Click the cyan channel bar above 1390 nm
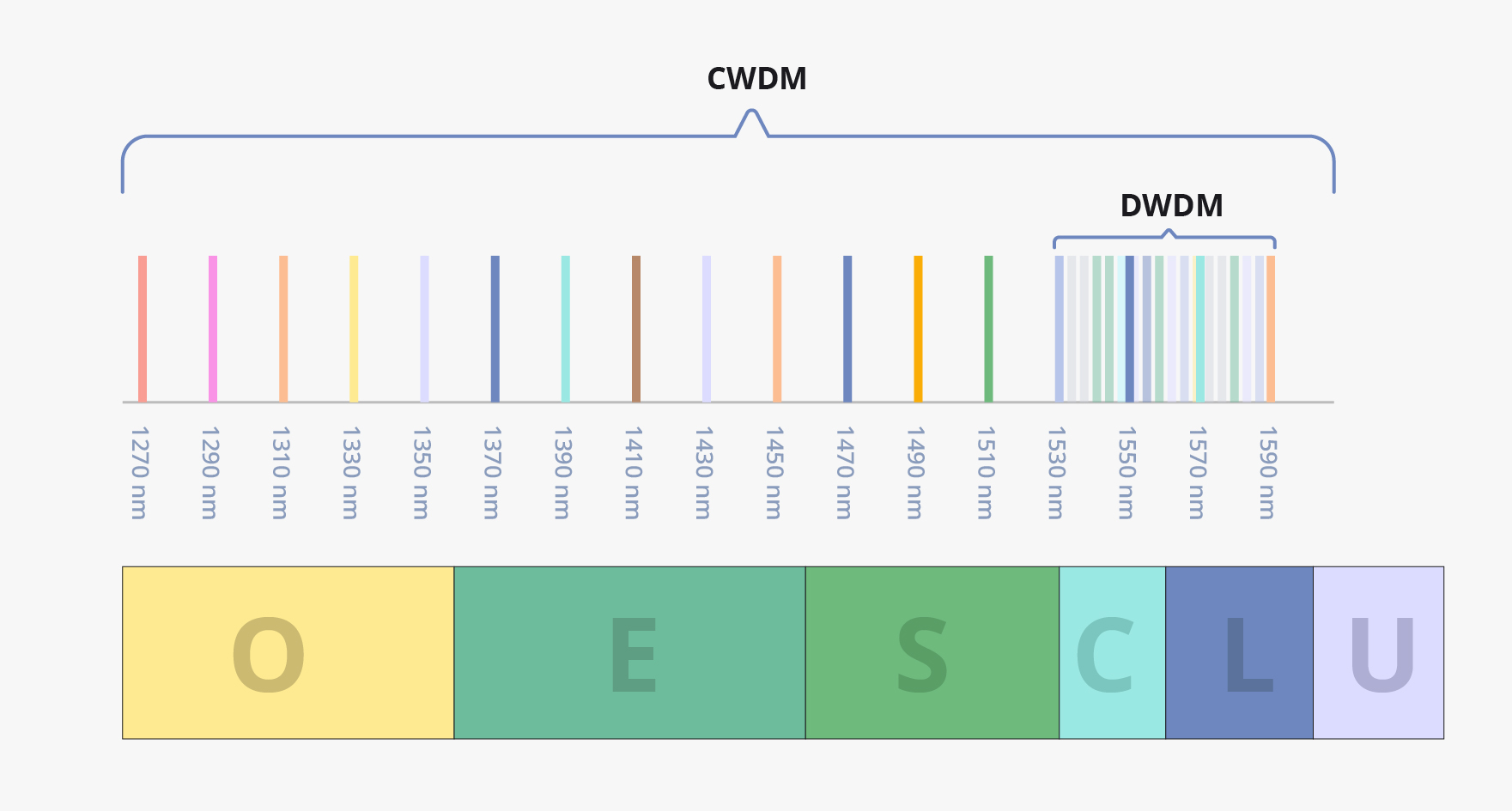Screen dimensions: 1512x811 pos(565,329)
